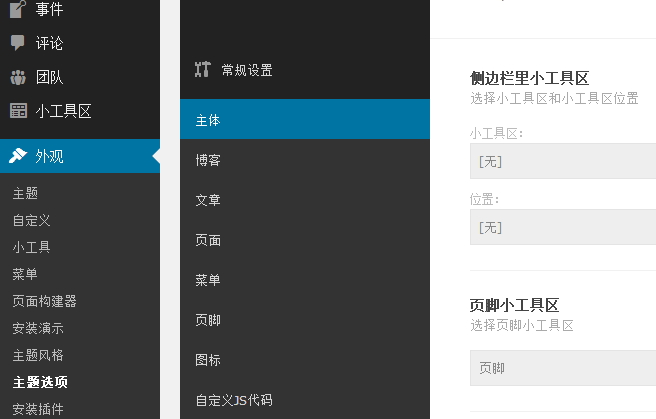
Task: Select the 主体 options tab
Action: tap(305, 119)
